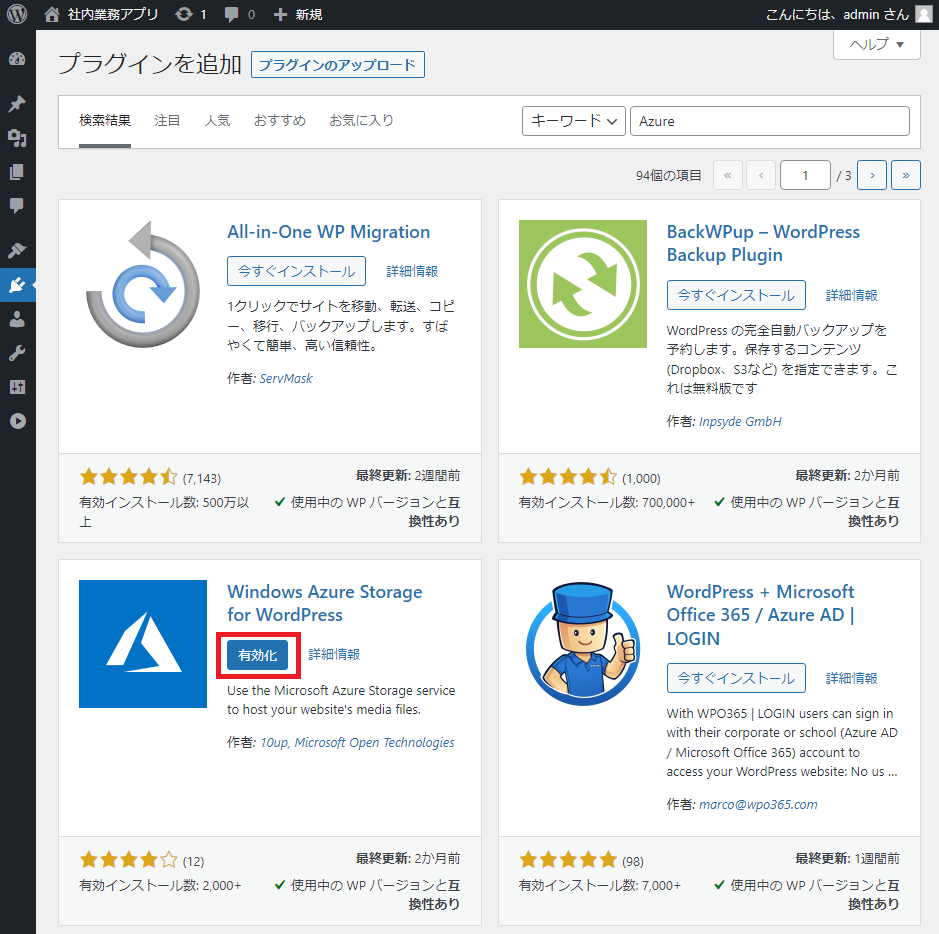
Task: Open the WordPress + Microsoft Office 365 title link
Action: [761, 615]
